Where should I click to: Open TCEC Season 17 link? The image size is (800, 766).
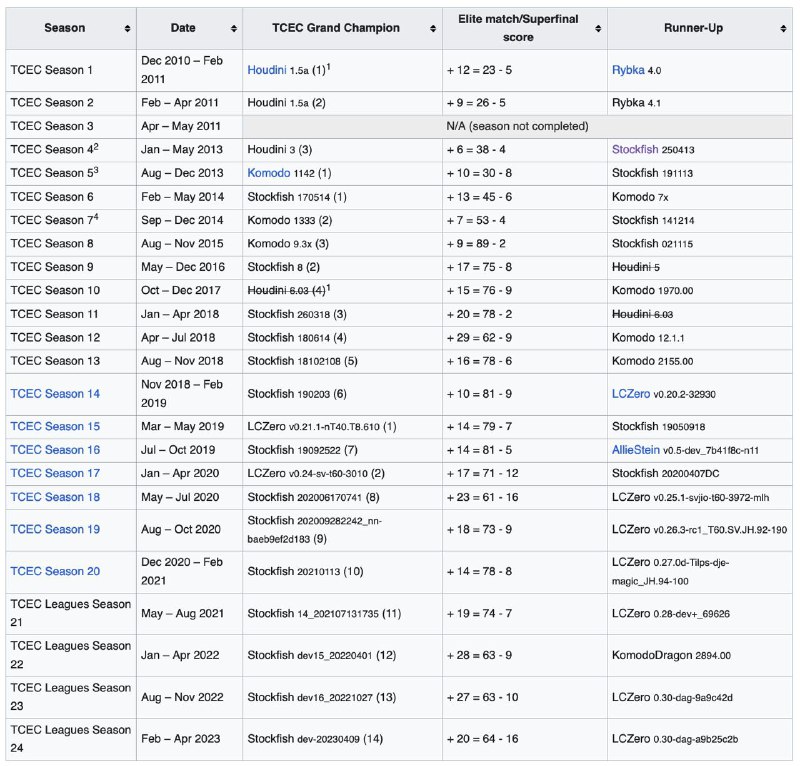click(55, 473)
